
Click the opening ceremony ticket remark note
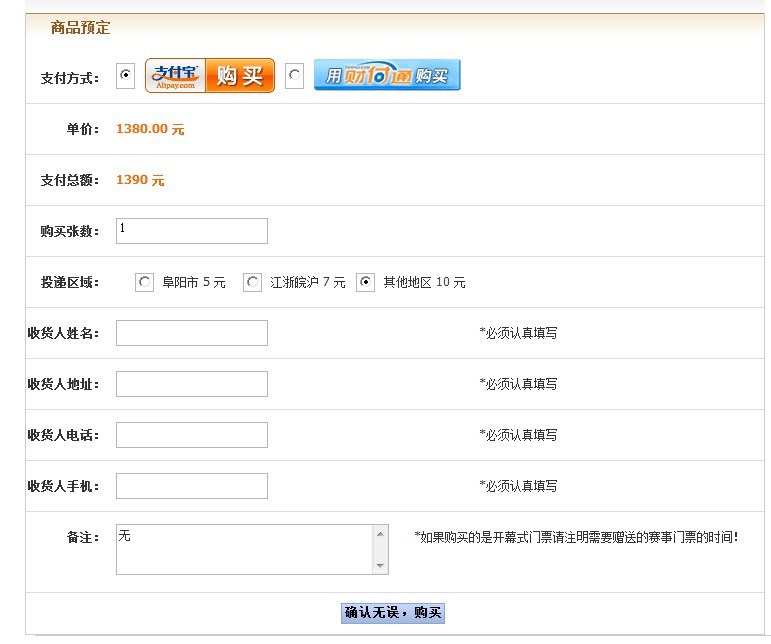pos(576,537)
